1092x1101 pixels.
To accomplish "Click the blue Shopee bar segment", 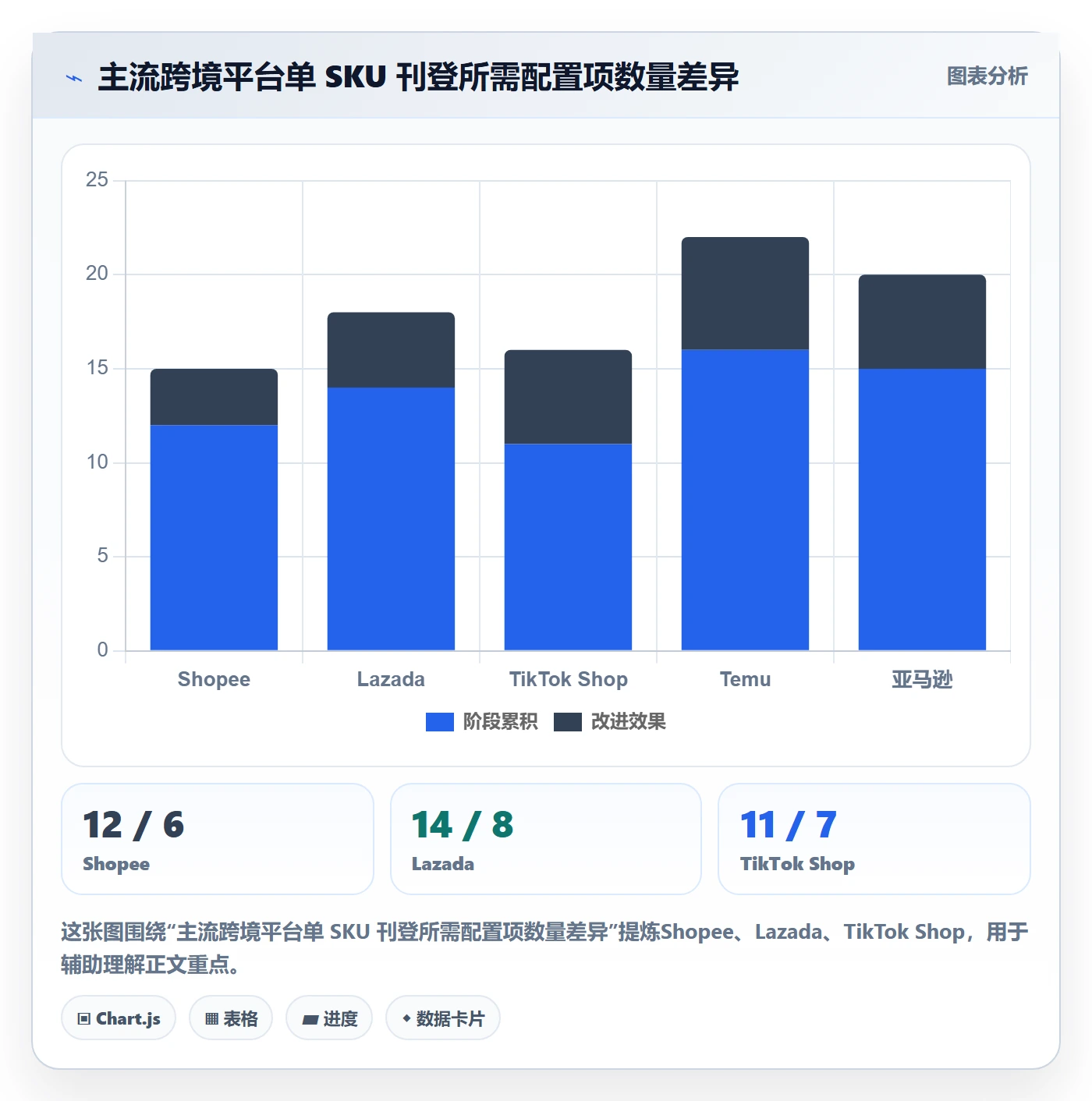I will click(x=214, y=537).
